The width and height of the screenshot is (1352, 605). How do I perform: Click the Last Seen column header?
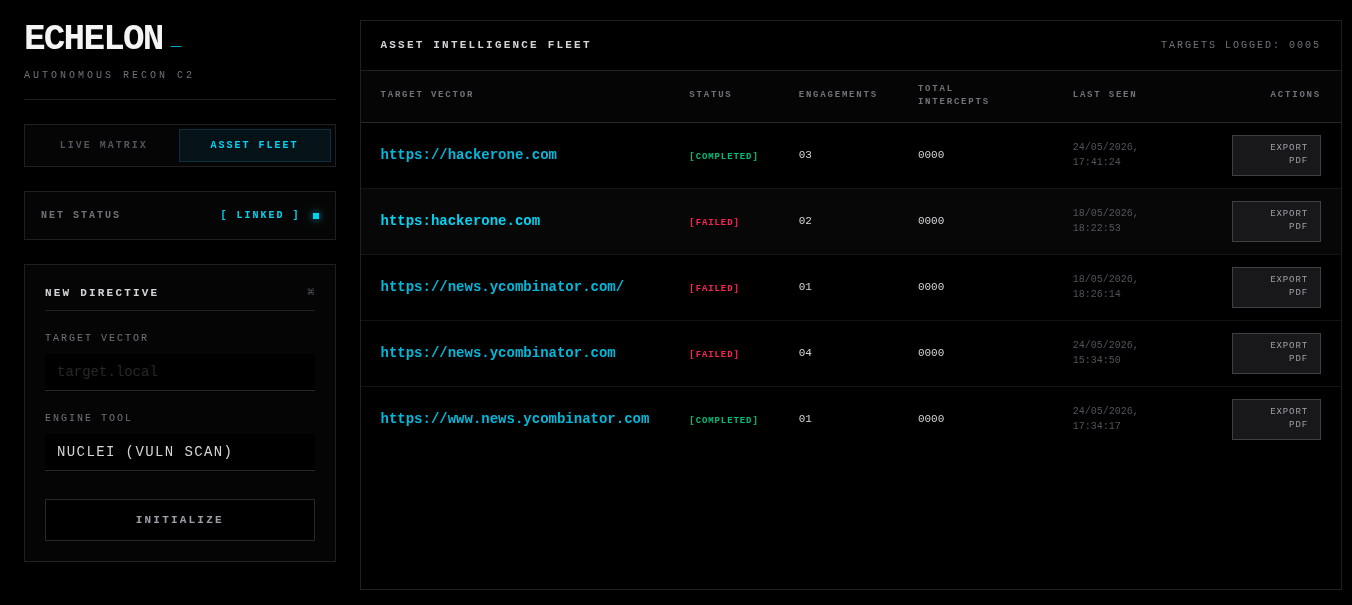[x=1105, y=95]
